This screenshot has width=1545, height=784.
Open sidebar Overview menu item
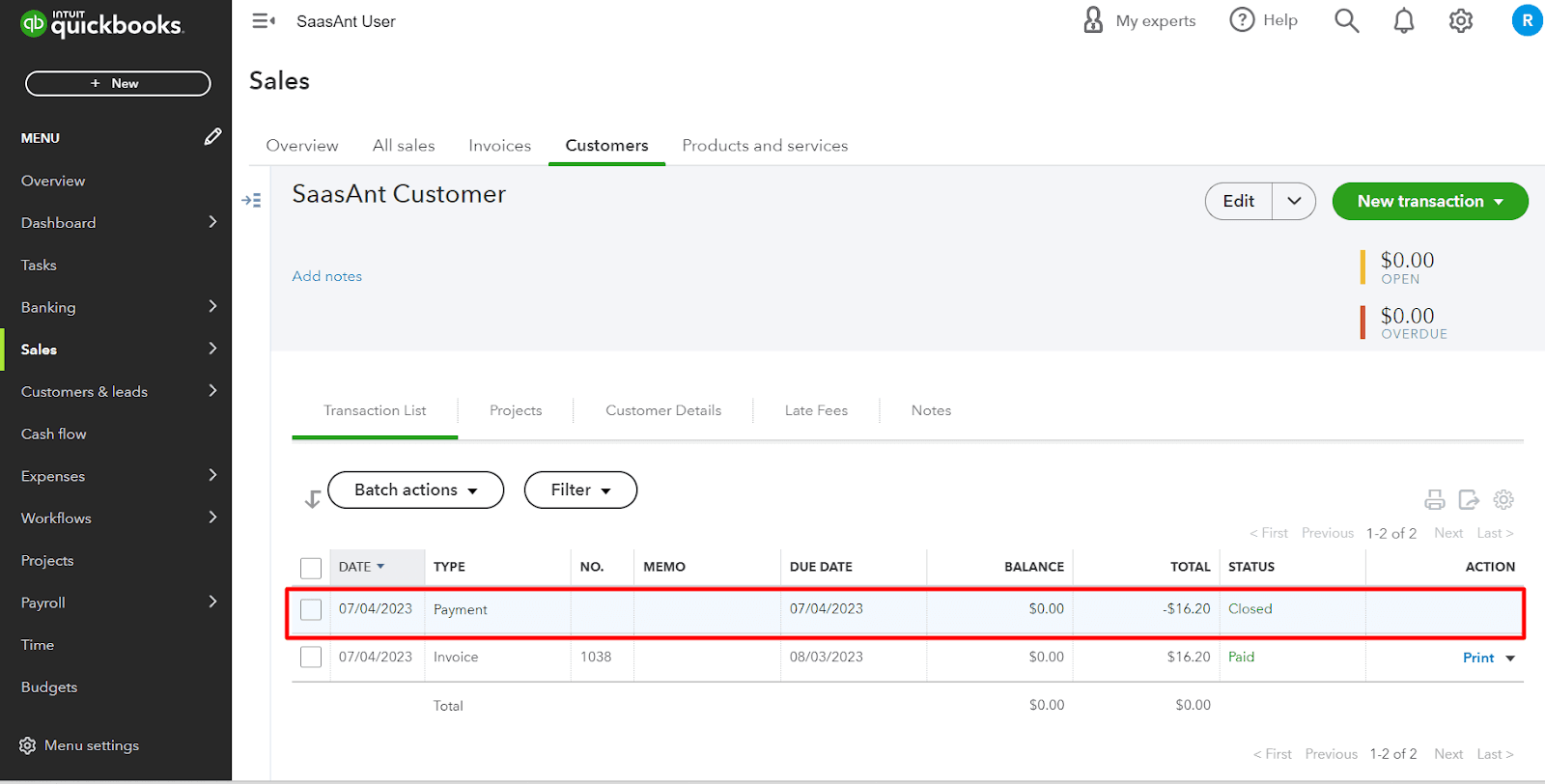click(x=53, y=181)
